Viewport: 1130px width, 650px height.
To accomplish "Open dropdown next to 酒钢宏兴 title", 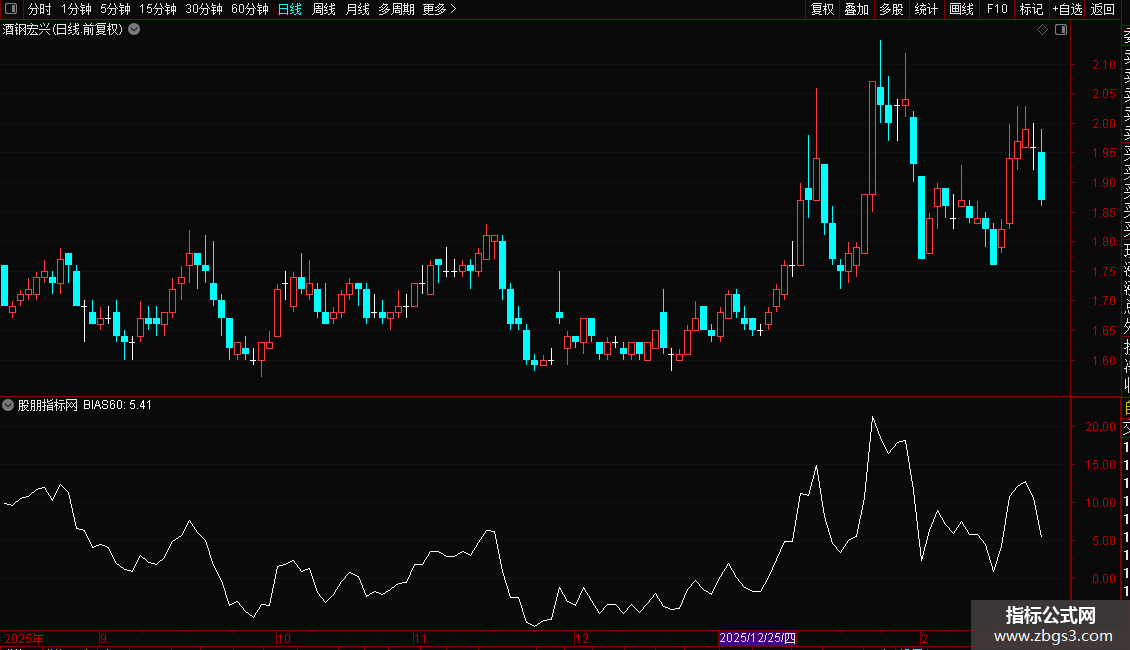I will 134,30.
